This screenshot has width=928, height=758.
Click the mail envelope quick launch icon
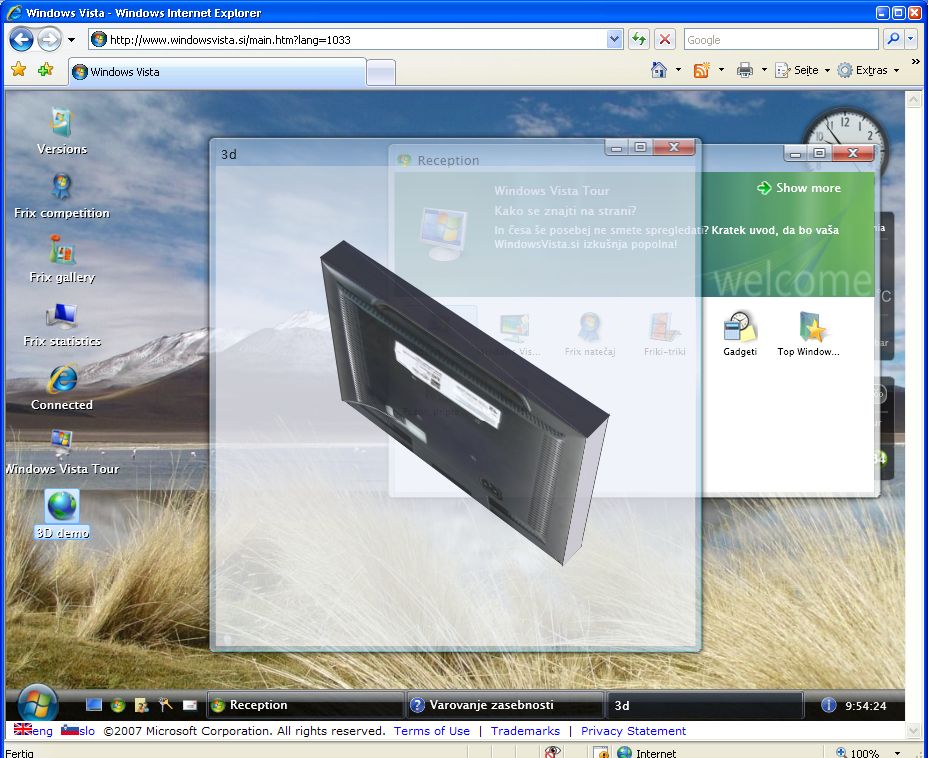point(189,705)
